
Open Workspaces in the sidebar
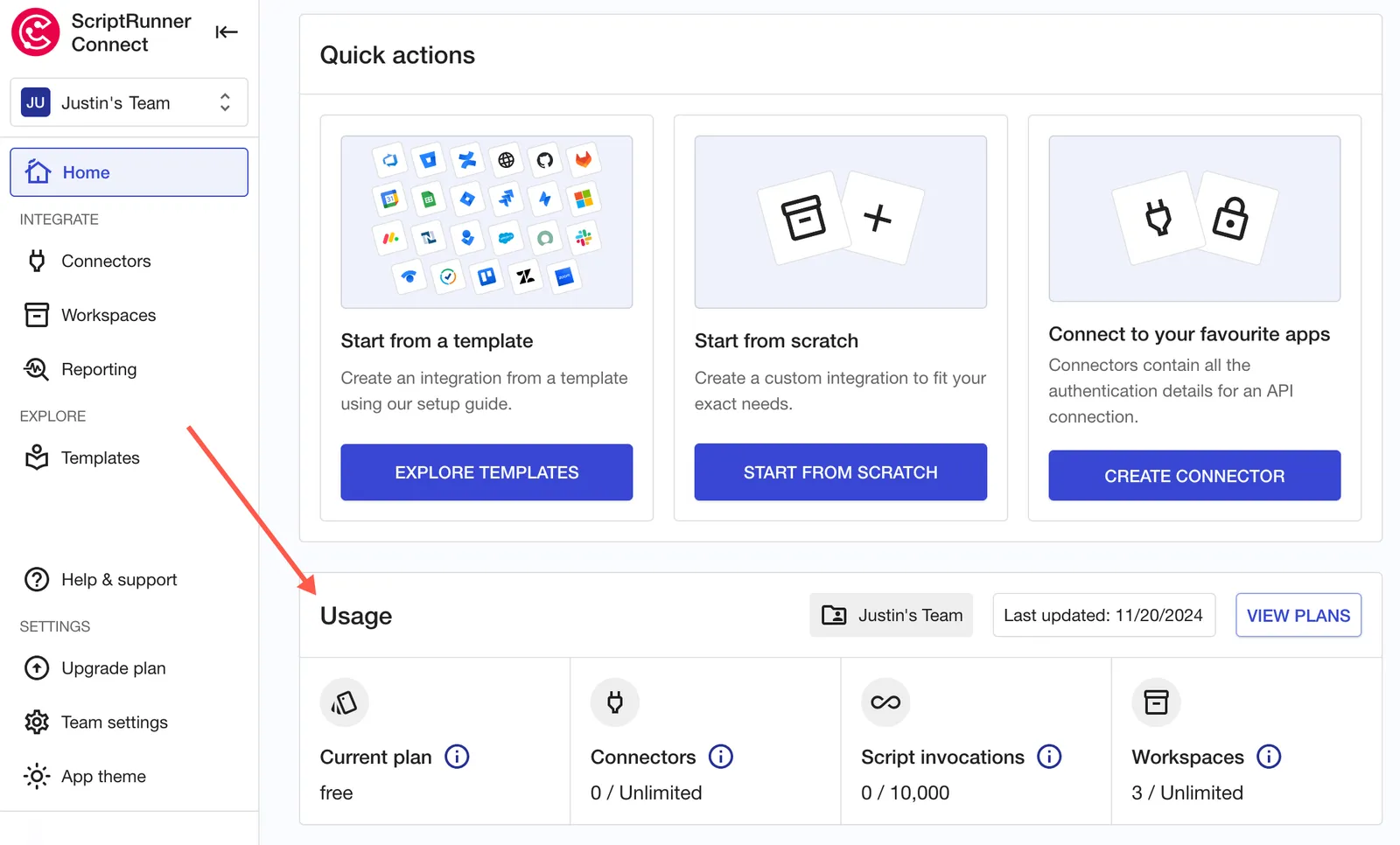[x=129, y=315]
